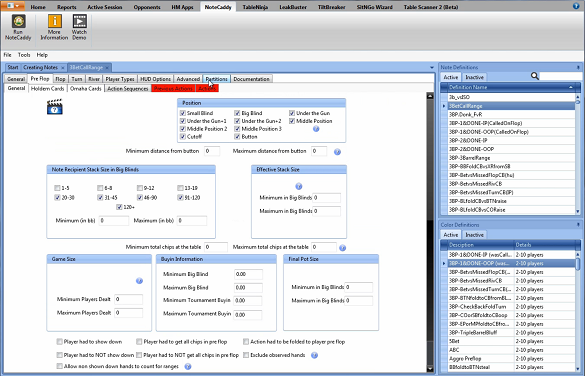Show Inactive note definitions

coord(475,77)
